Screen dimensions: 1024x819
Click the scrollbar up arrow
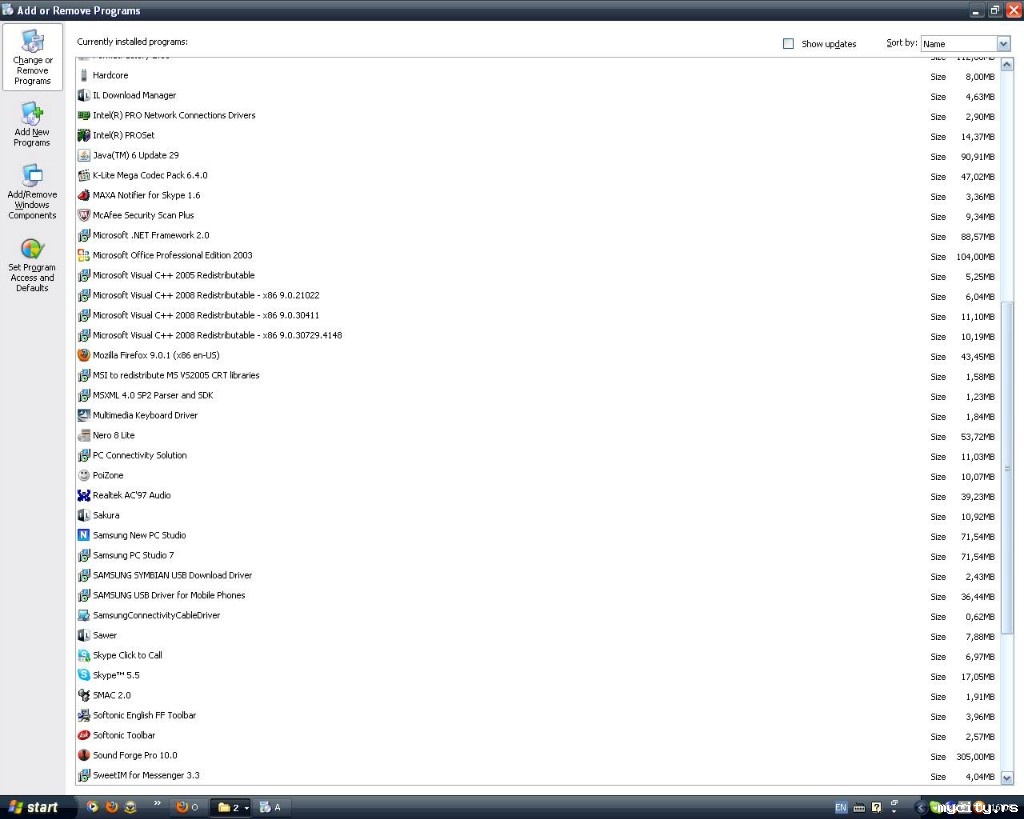1007,64
